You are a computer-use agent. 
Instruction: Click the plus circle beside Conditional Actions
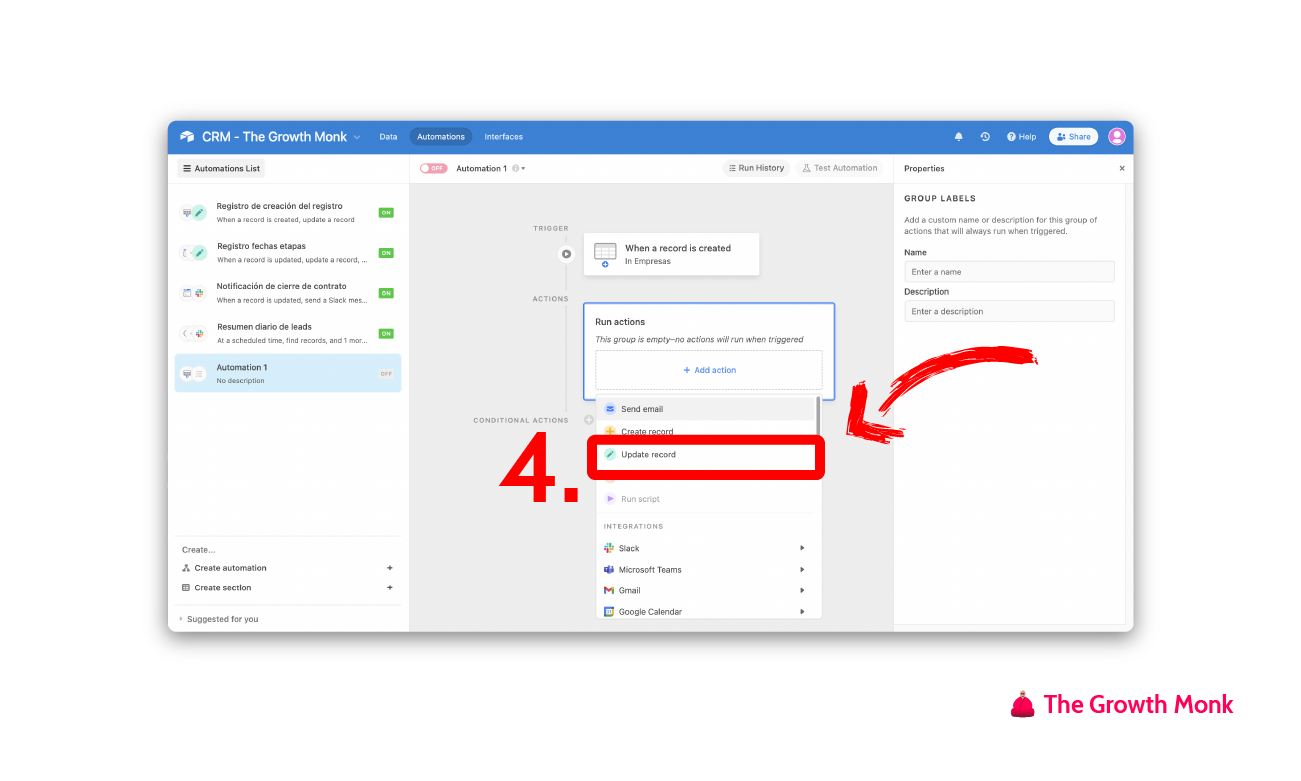589,420
